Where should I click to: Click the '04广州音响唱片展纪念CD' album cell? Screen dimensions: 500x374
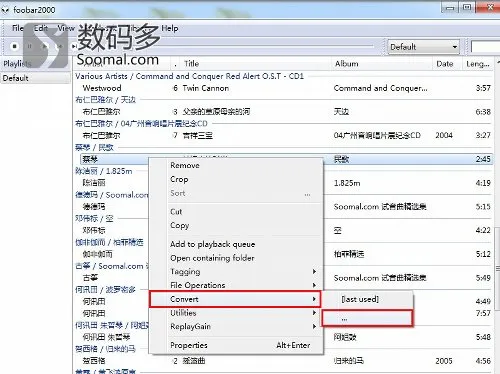point(377,135)
